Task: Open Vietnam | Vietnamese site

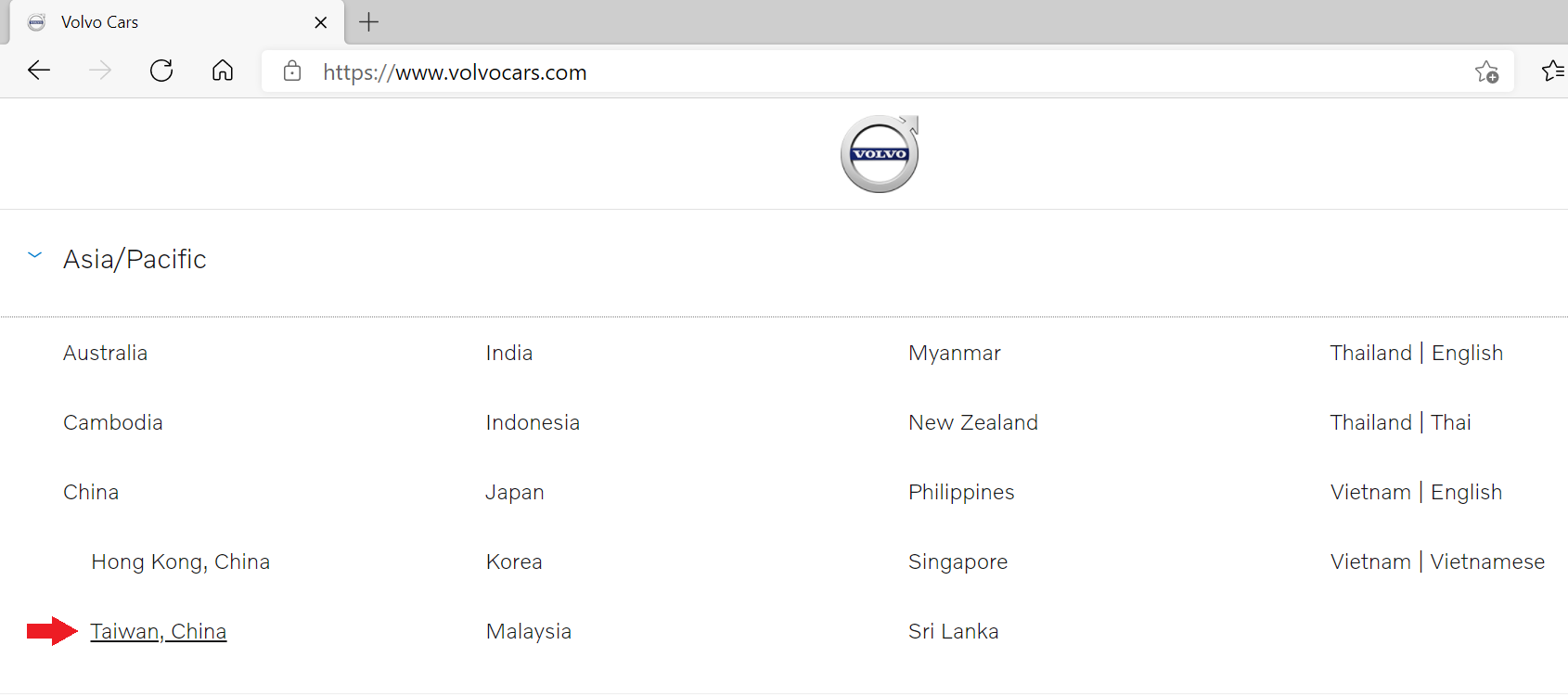Action: click(x=1437, y=561)
